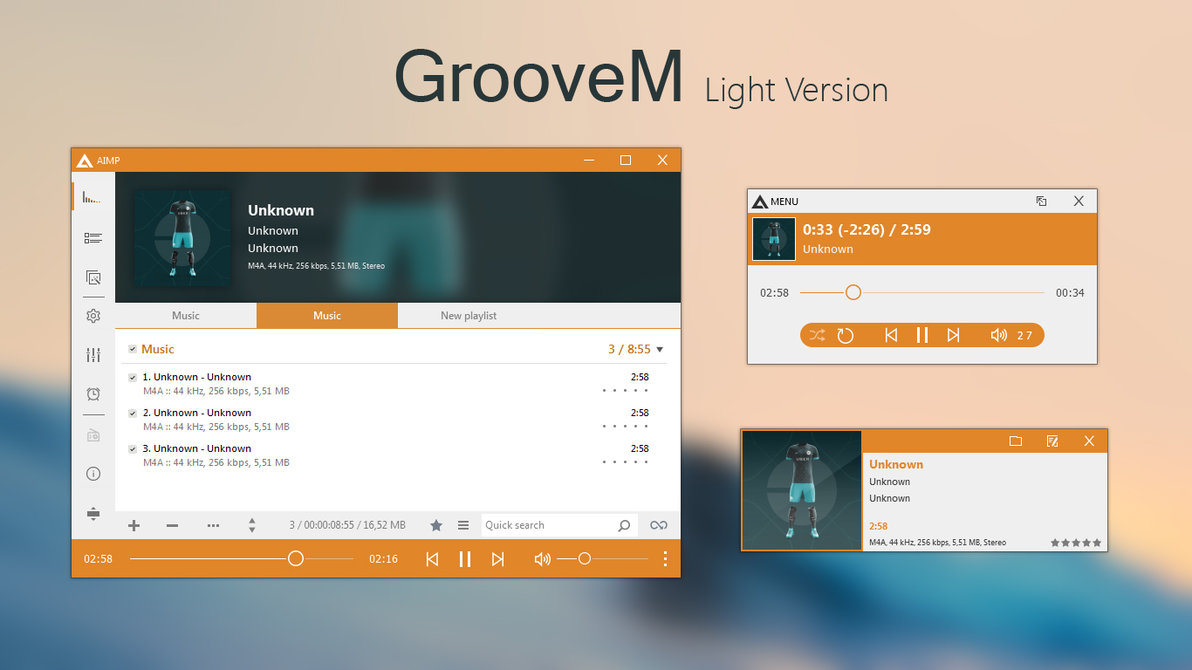Image resolution: width=1192 pixels, height=670 pixels.
Task: Click the mini player album art thumbnail
Action: [774, 239]
